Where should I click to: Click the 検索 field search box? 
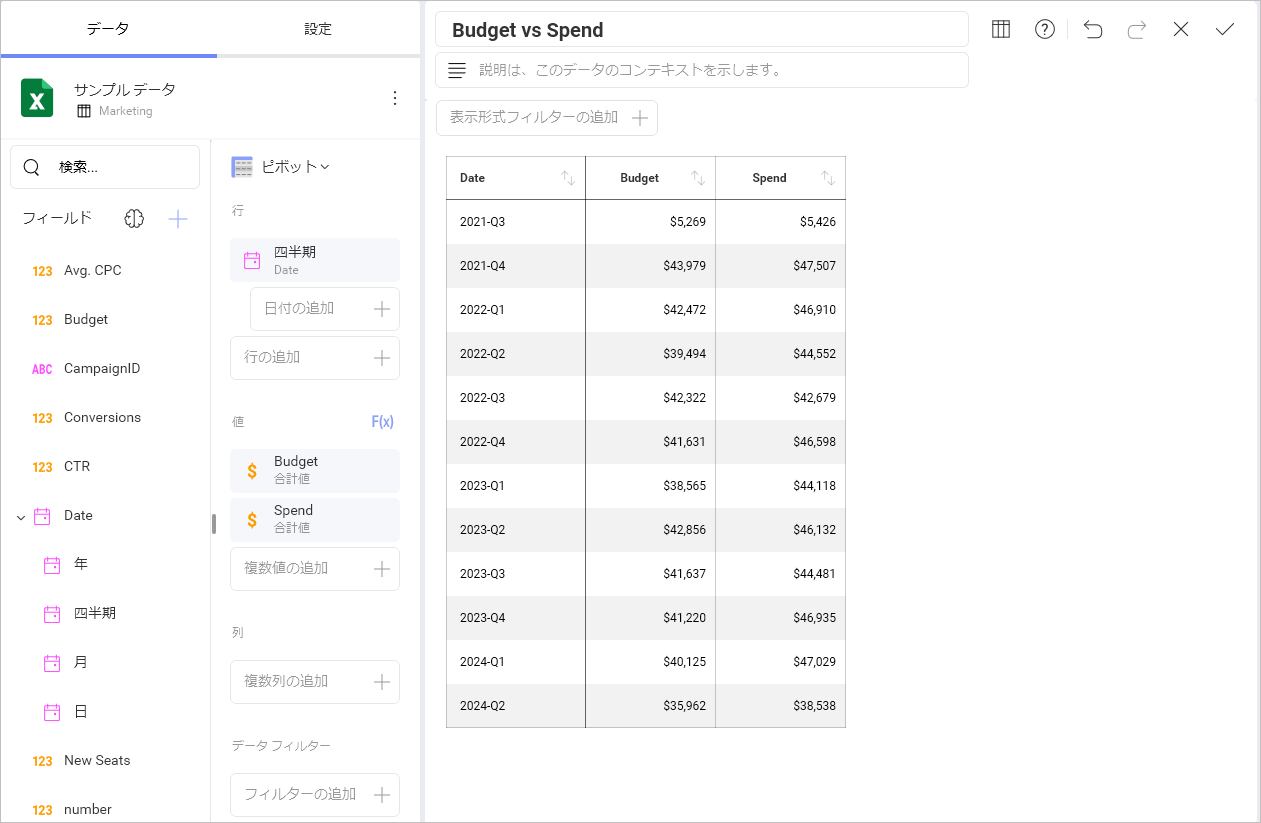(x=105, y=167)
